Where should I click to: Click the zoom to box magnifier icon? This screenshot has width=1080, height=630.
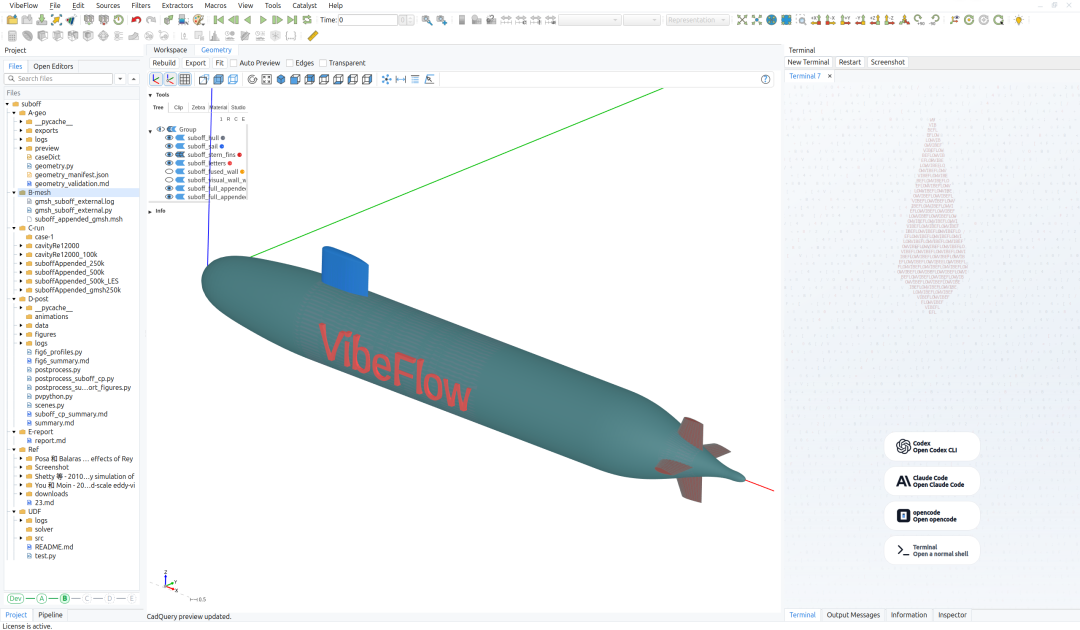click(x=802, y=20)
